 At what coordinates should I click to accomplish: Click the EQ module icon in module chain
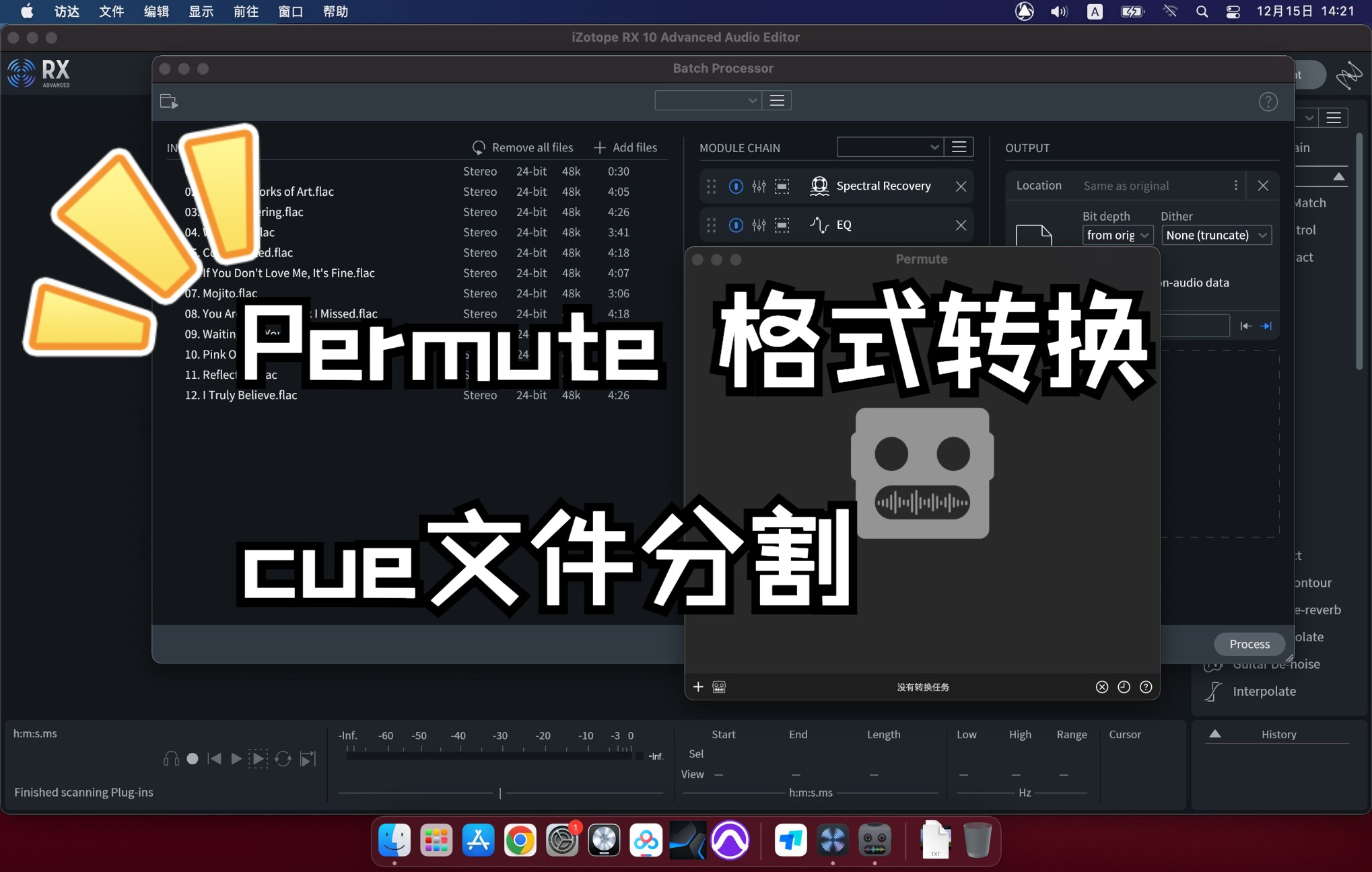tap(819, 225)
